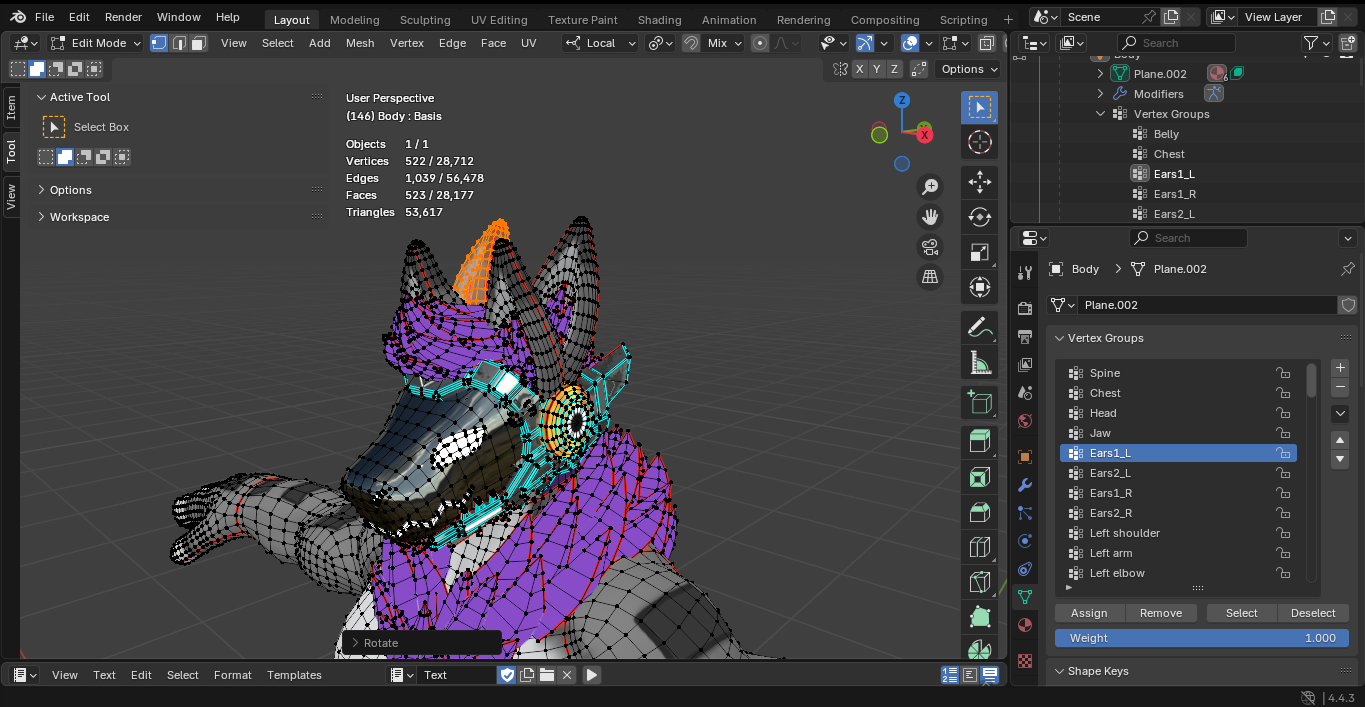1365x707 pixels.
Task: Move vertex group down with arrow button
Action: (1341, 459)
